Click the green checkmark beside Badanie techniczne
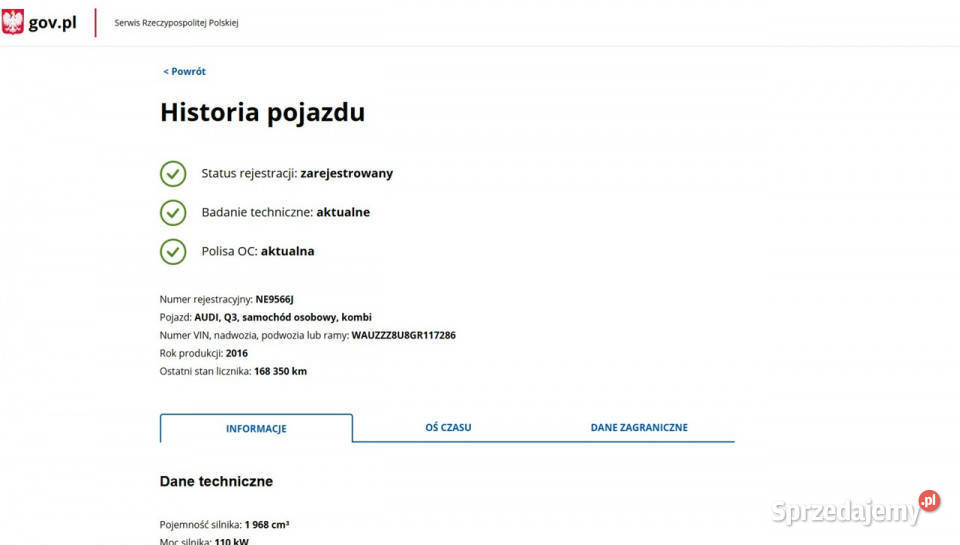This screenshot has width=960, height=545. [x=173, y=212]
